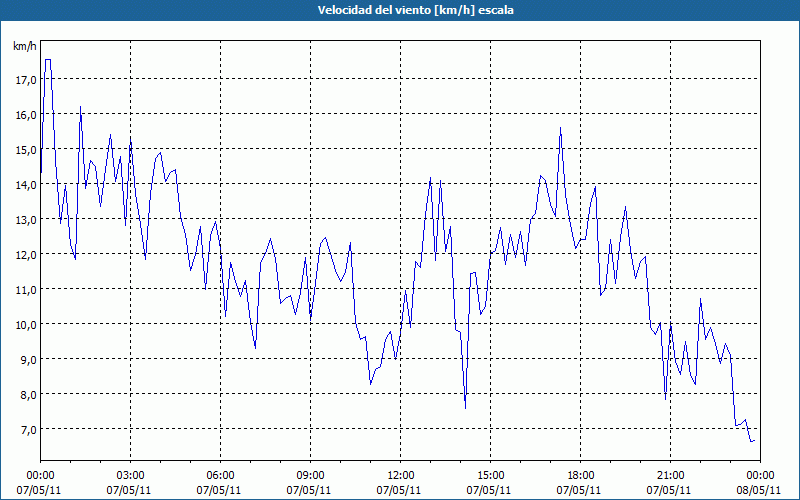Click the '16,0' y-axis value
This screenshot has width=800, height=500.
click(27, 115)
